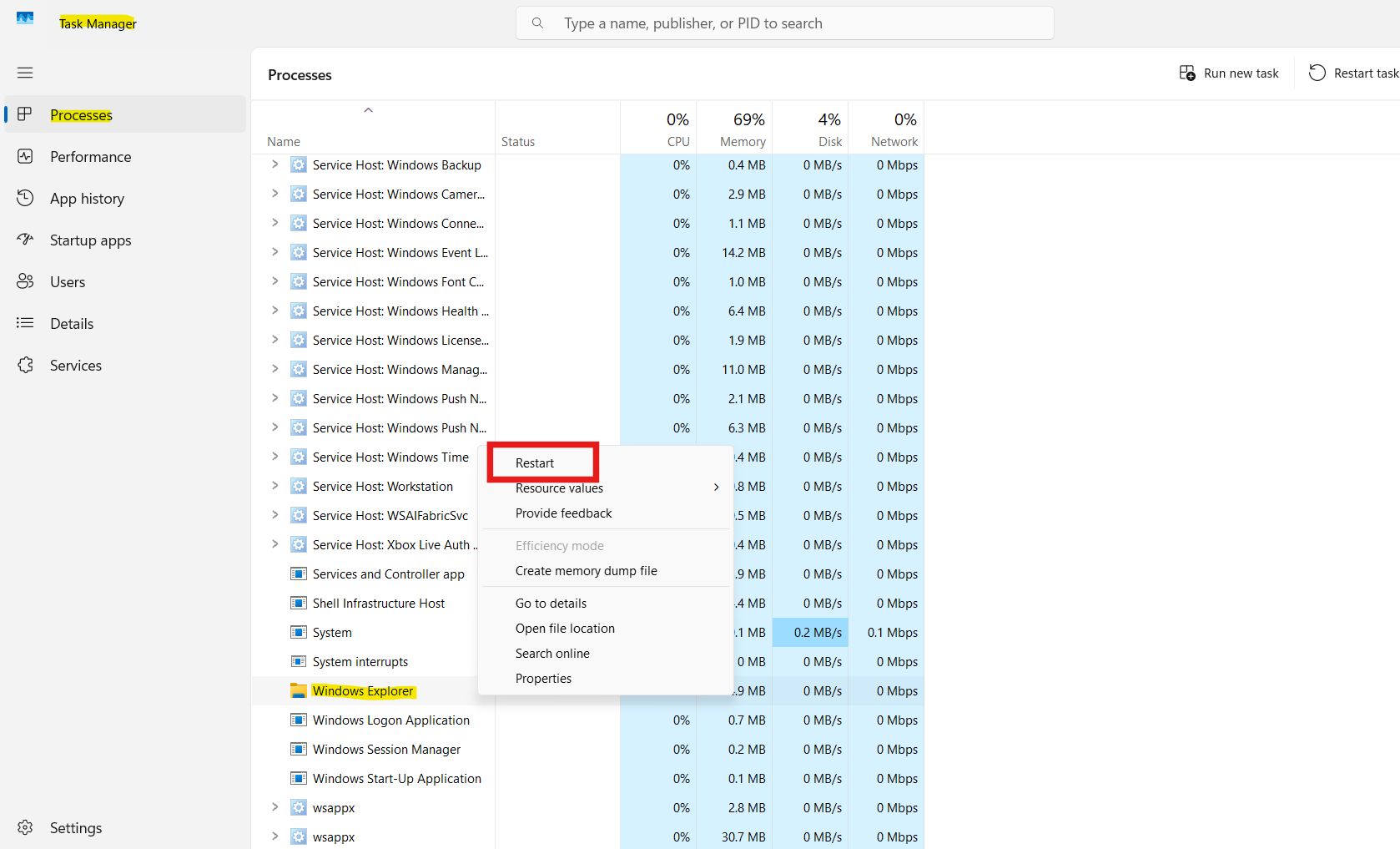Select the Services sidebar icon
Screen dimensions: 1400x849
25,365
